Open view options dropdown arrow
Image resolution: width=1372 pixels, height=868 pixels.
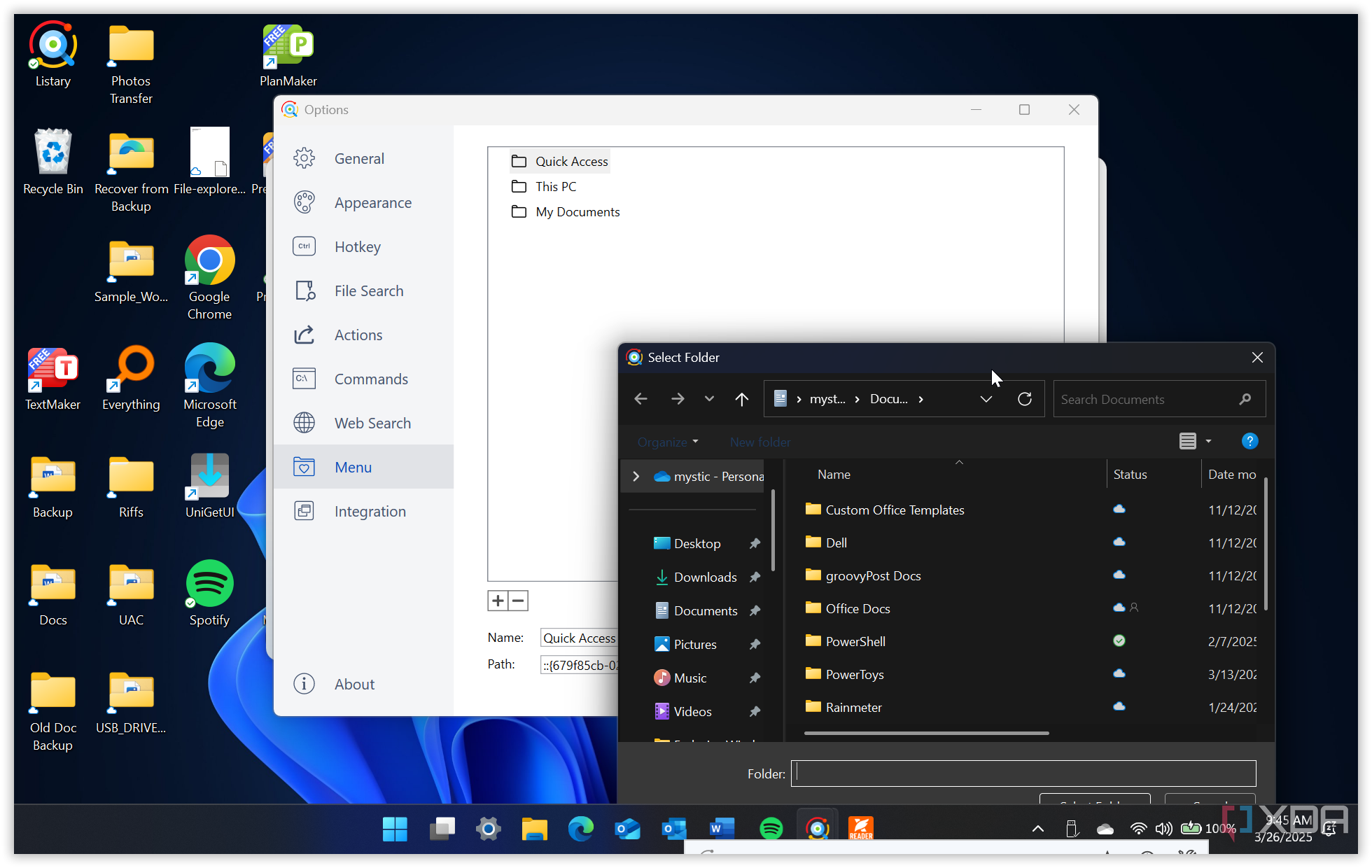[1208, 441]
